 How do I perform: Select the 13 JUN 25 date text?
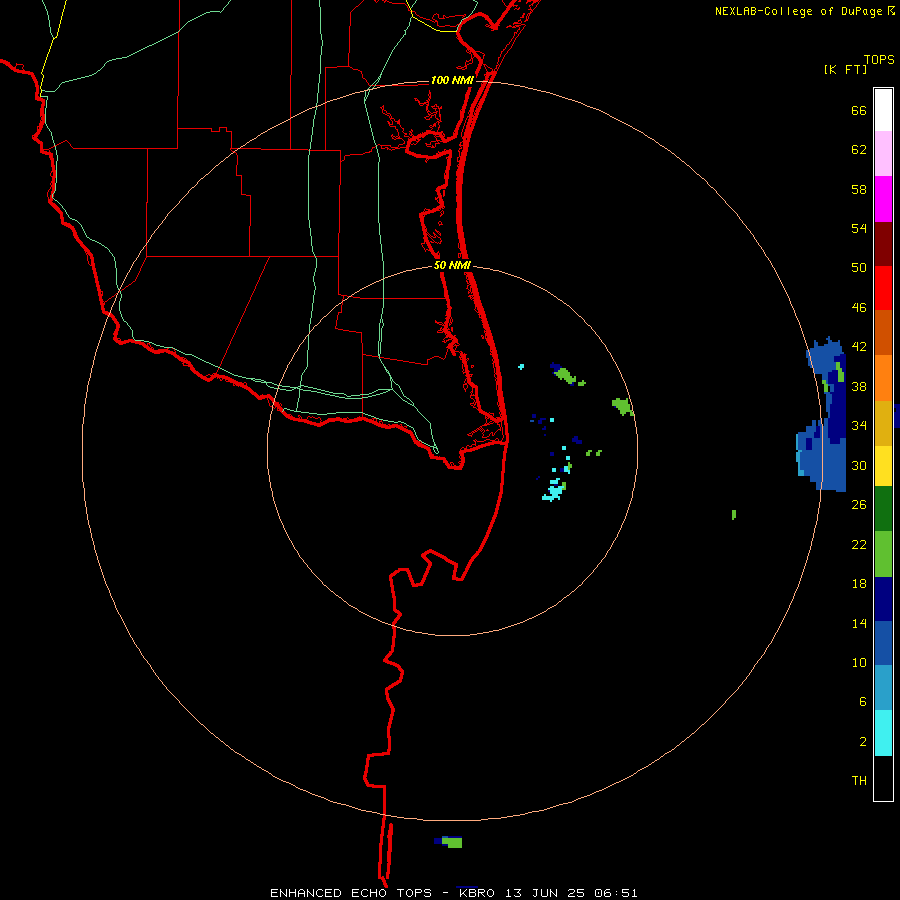(x=545, y=893)
